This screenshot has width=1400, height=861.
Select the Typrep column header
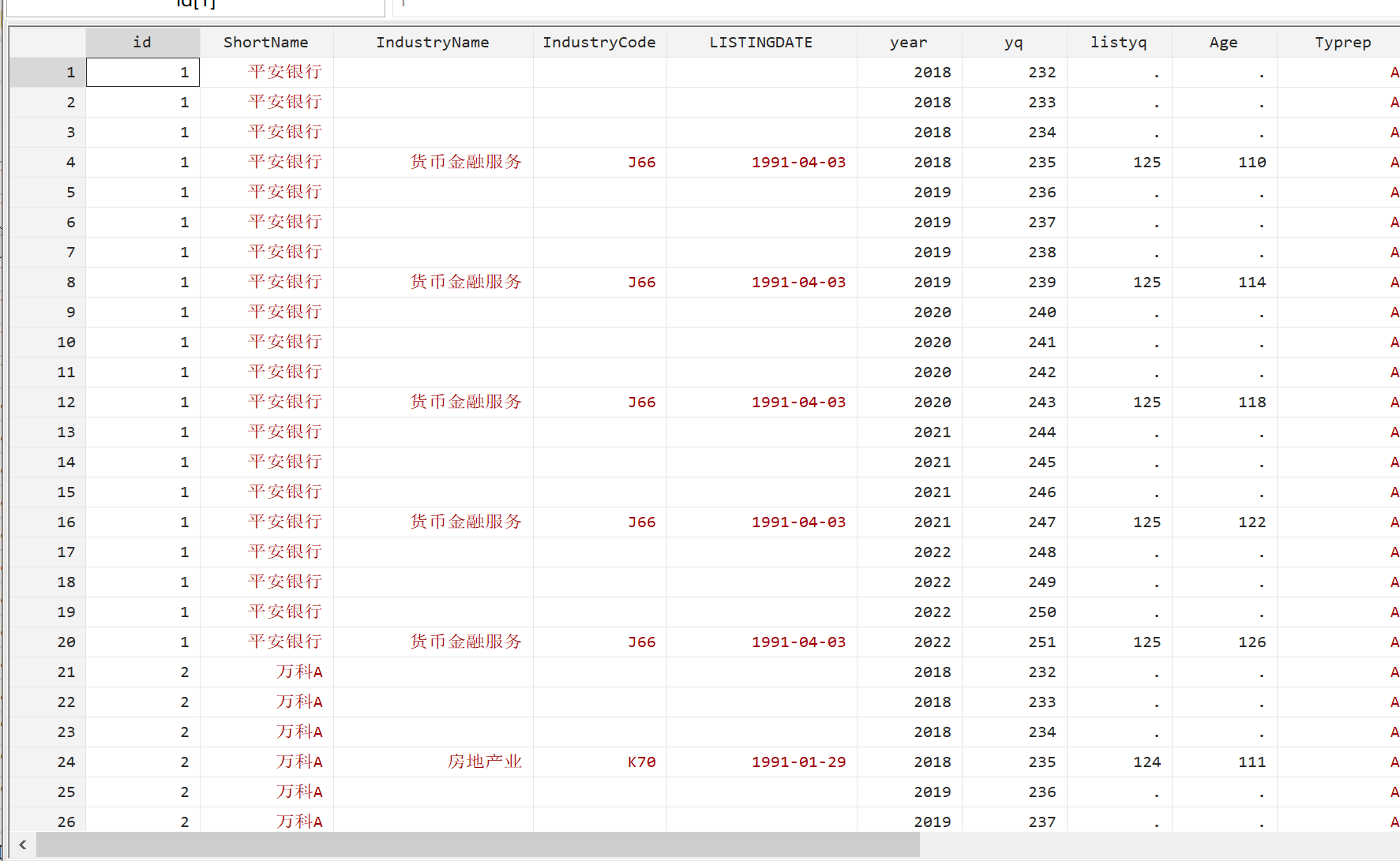tap(1342, 43)
